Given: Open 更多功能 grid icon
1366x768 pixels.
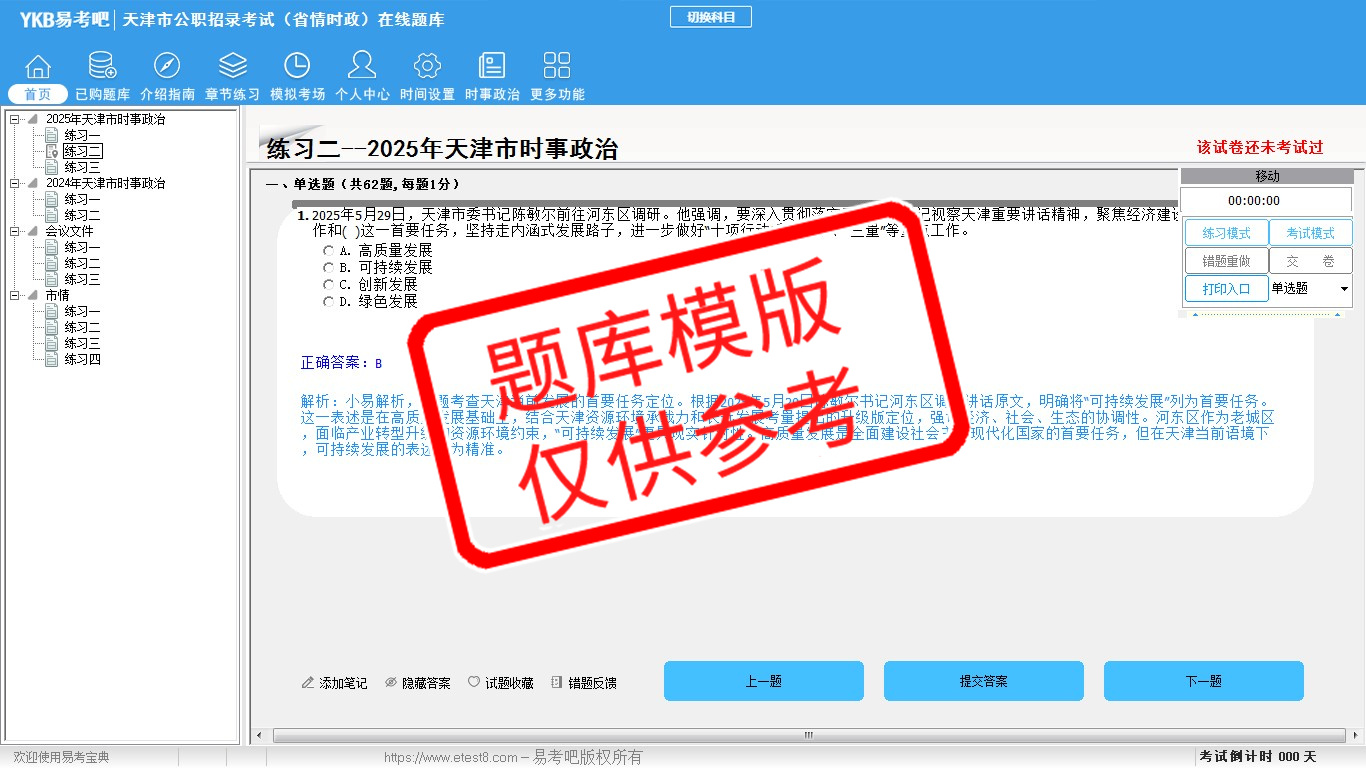Looking at the screenshot, I should [x=557, y=67].
